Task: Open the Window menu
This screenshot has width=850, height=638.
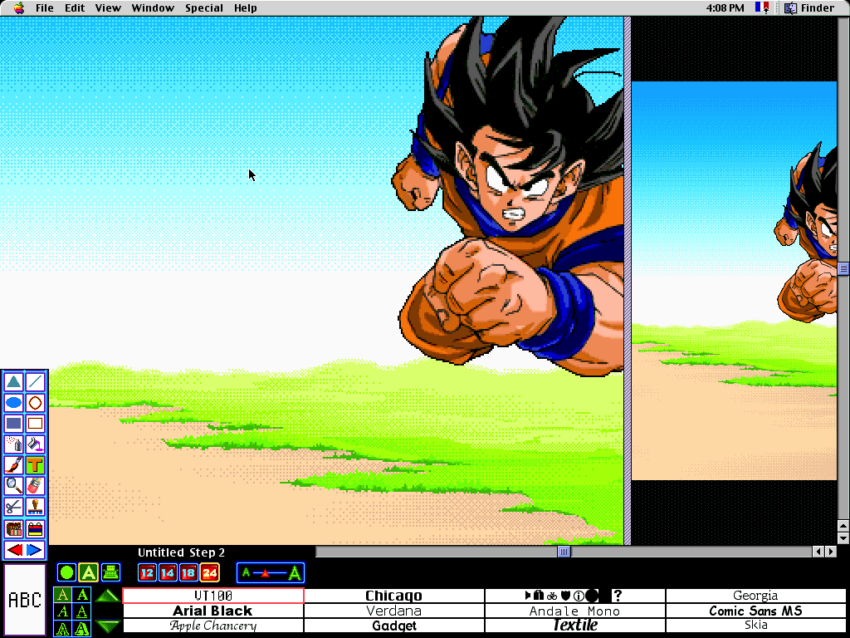Action: 153,8
